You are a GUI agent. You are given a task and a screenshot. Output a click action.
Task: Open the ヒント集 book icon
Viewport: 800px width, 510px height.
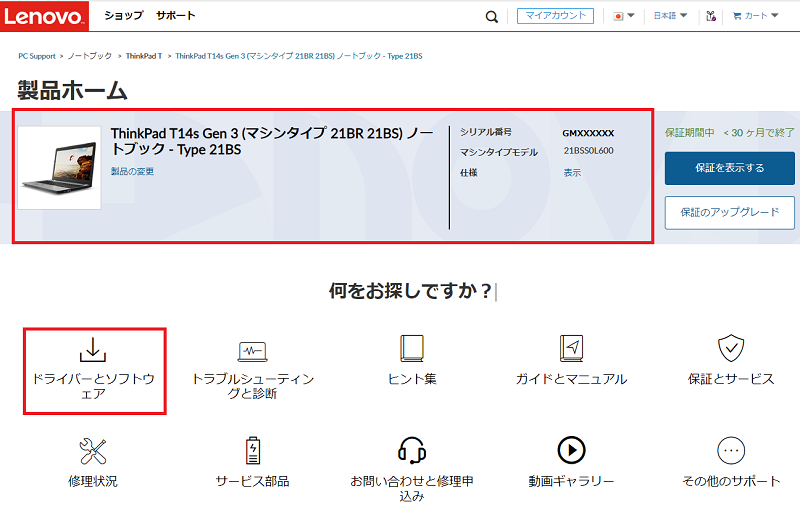click(412, 348)
